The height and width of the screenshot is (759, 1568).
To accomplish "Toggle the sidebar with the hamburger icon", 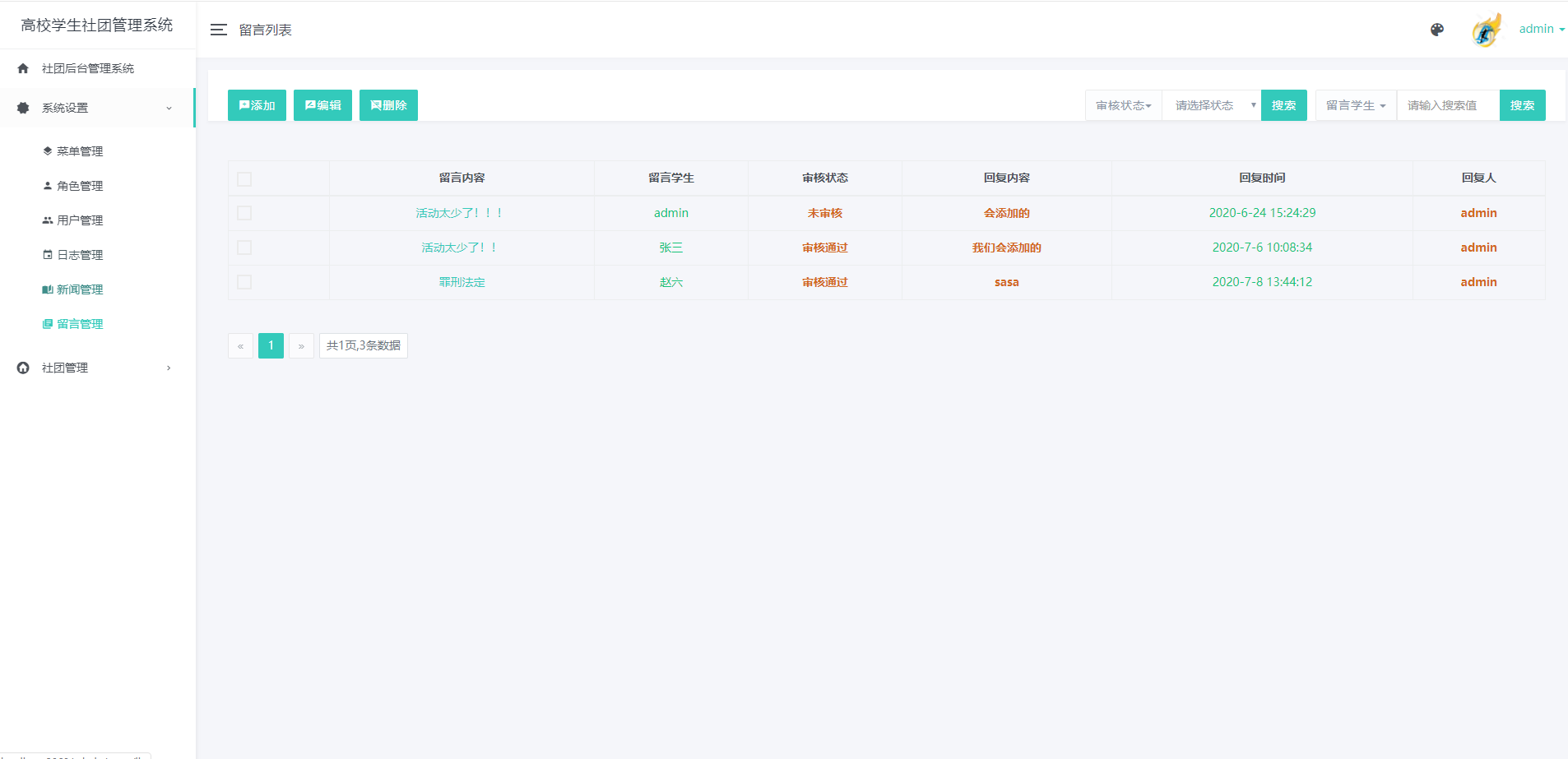I will point(218,30).
